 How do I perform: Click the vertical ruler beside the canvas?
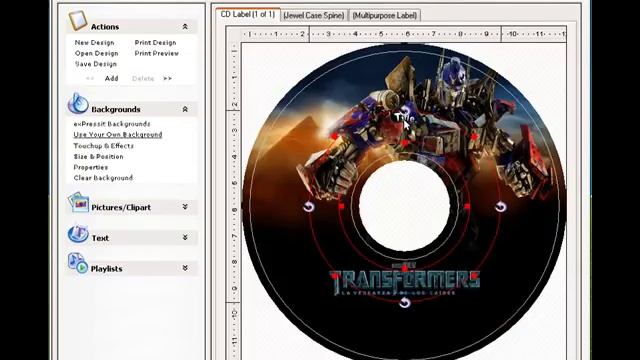click(234, 200)
